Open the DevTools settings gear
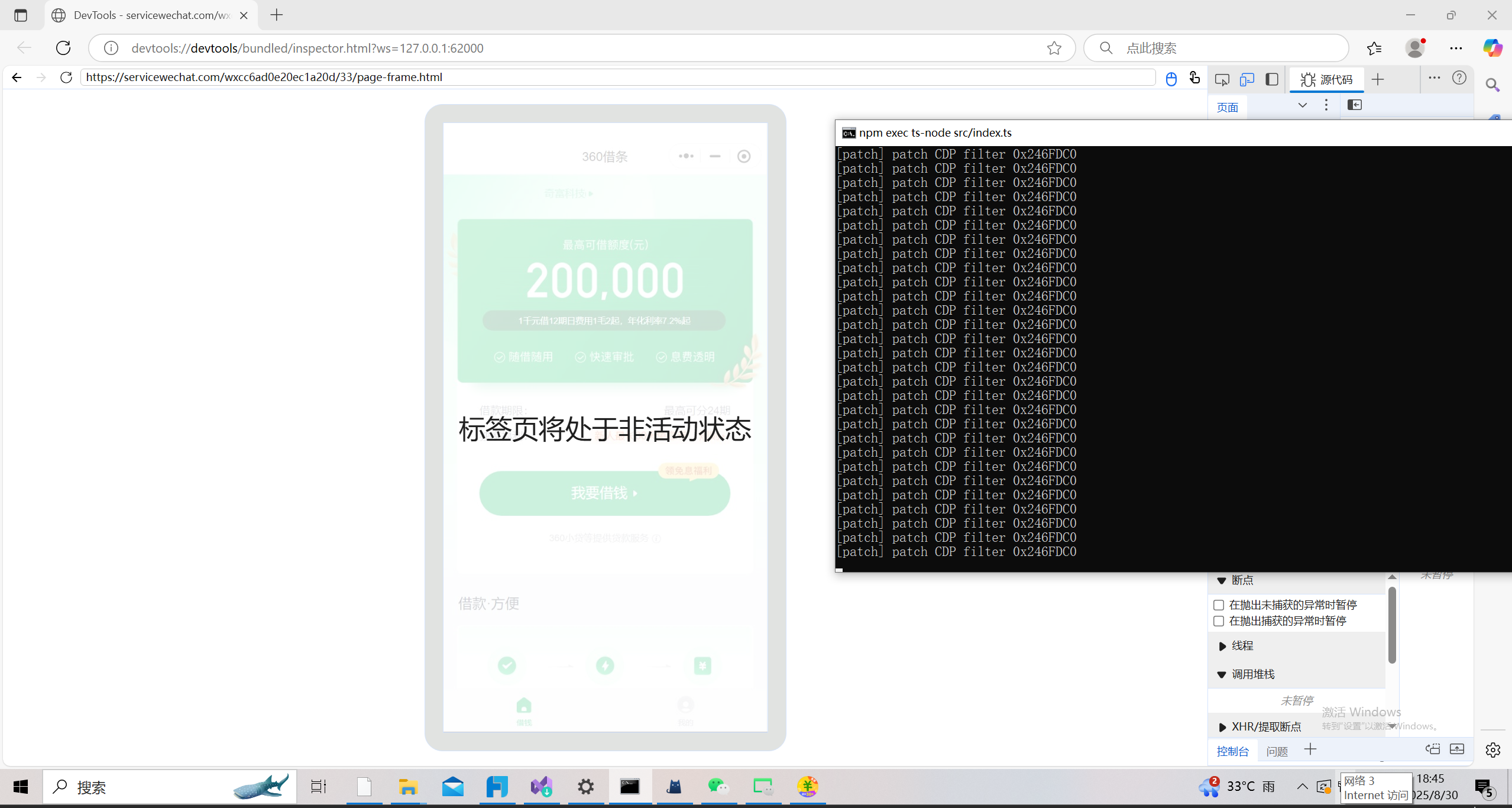The height and width of the screenshot is (808, 1512). pyautogui.click(x=1492, y=750)
